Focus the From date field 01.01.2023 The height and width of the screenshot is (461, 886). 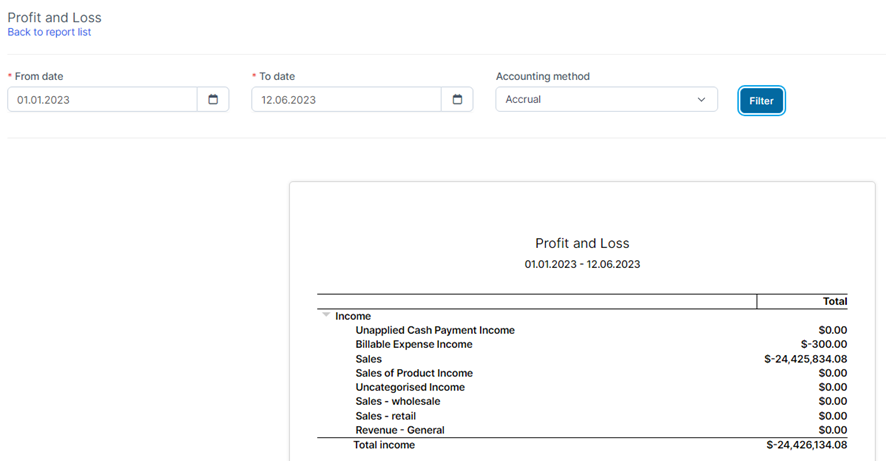[x=102, y=99]
